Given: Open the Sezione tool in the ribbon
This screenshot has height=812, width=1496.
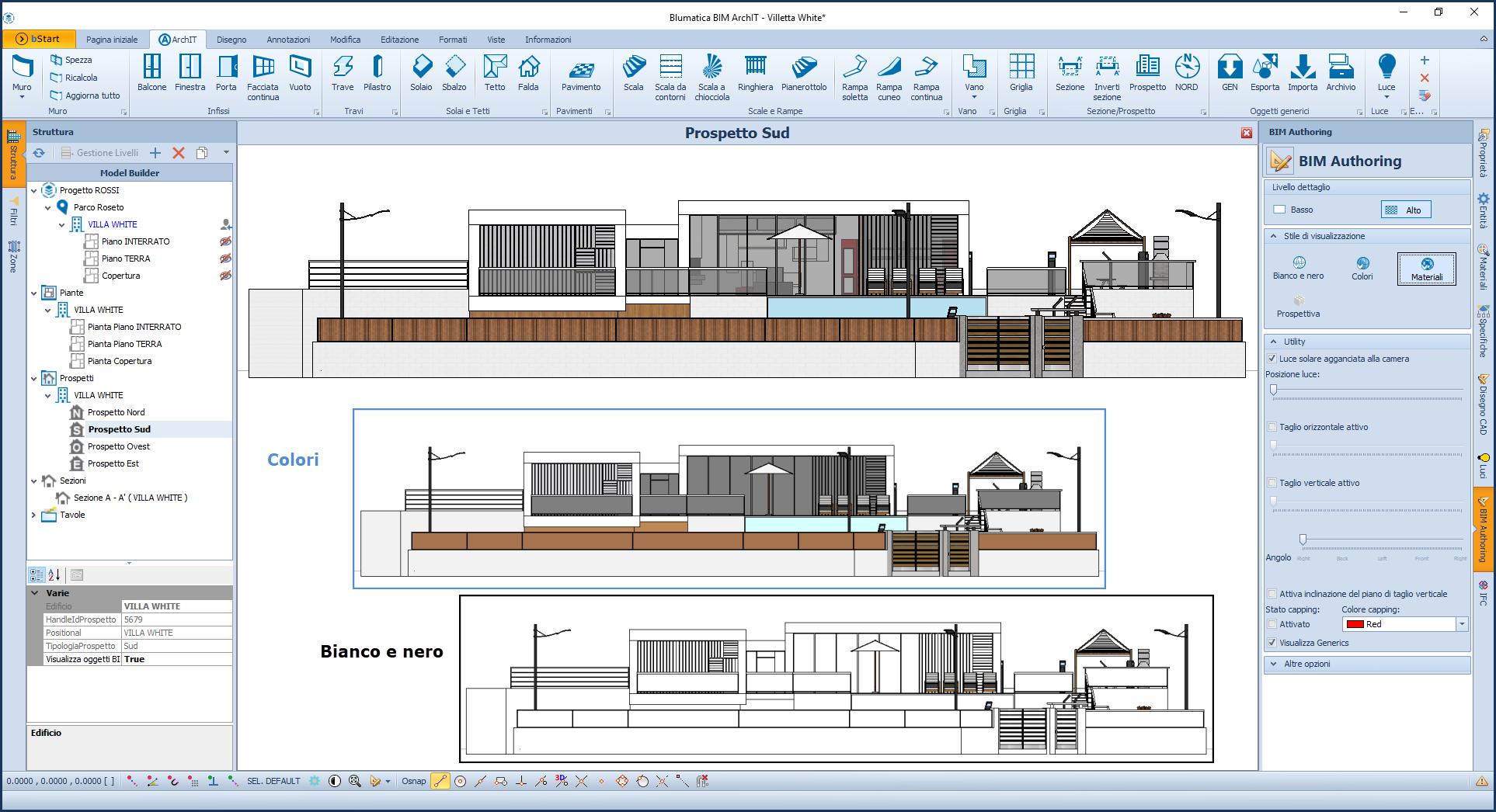Looking at the screenshot, I should tap(1070, 74).
